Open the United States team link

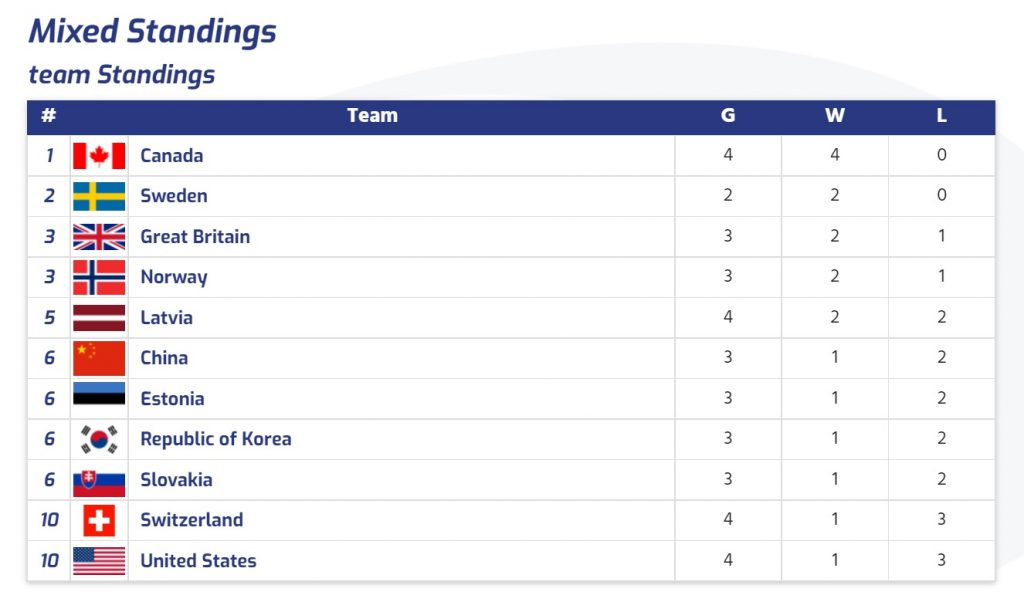tap(199, 560)
